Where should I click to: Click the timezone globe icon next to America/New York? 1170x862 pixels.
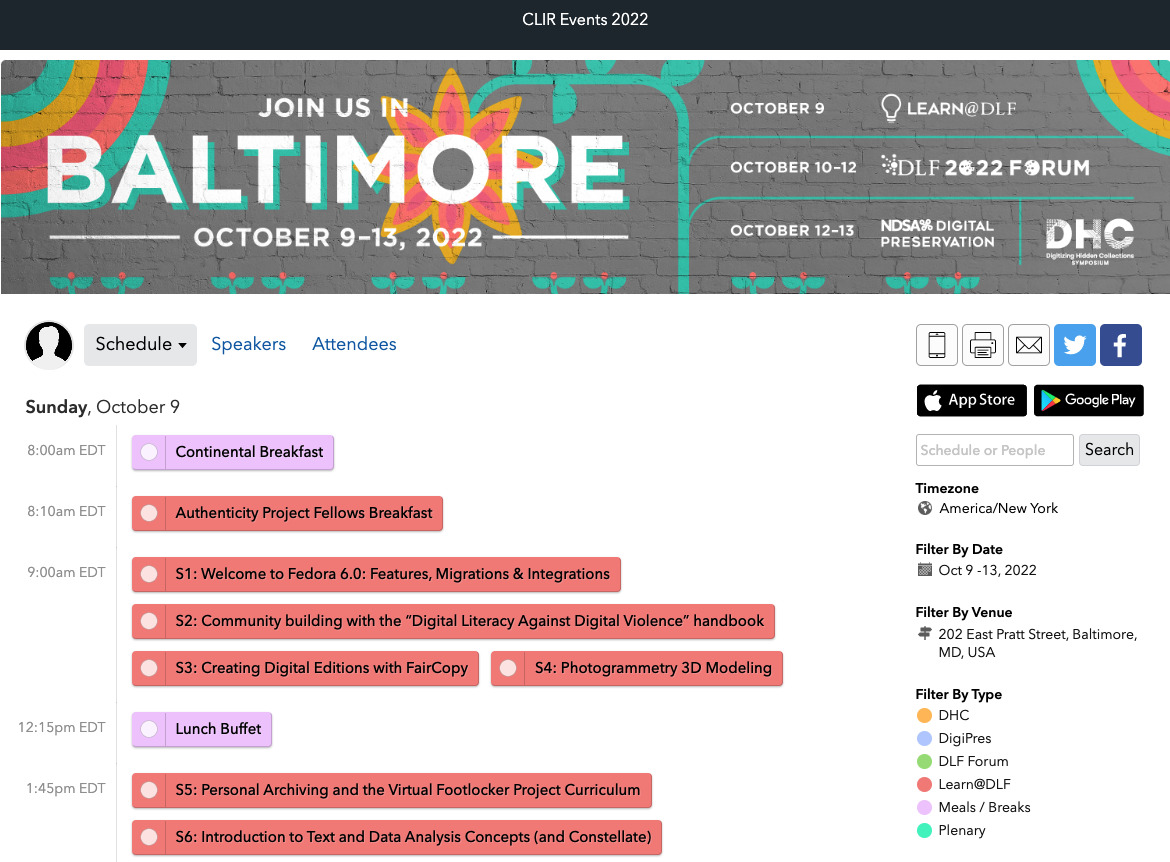(x=924, y=508)
